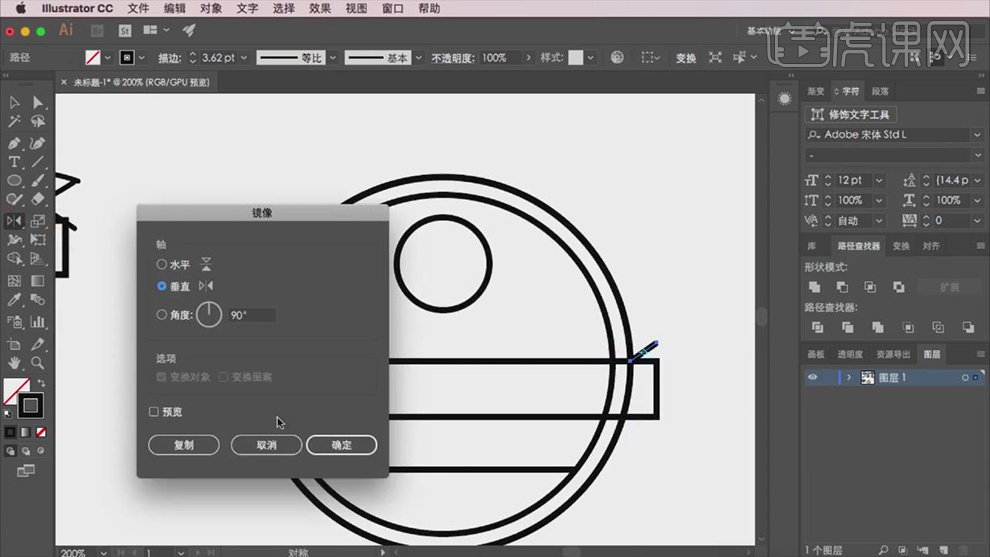Viewport: 990px width, 557px height.
Task: Switch to the 变换 panel tab
Action: (901, 246)
